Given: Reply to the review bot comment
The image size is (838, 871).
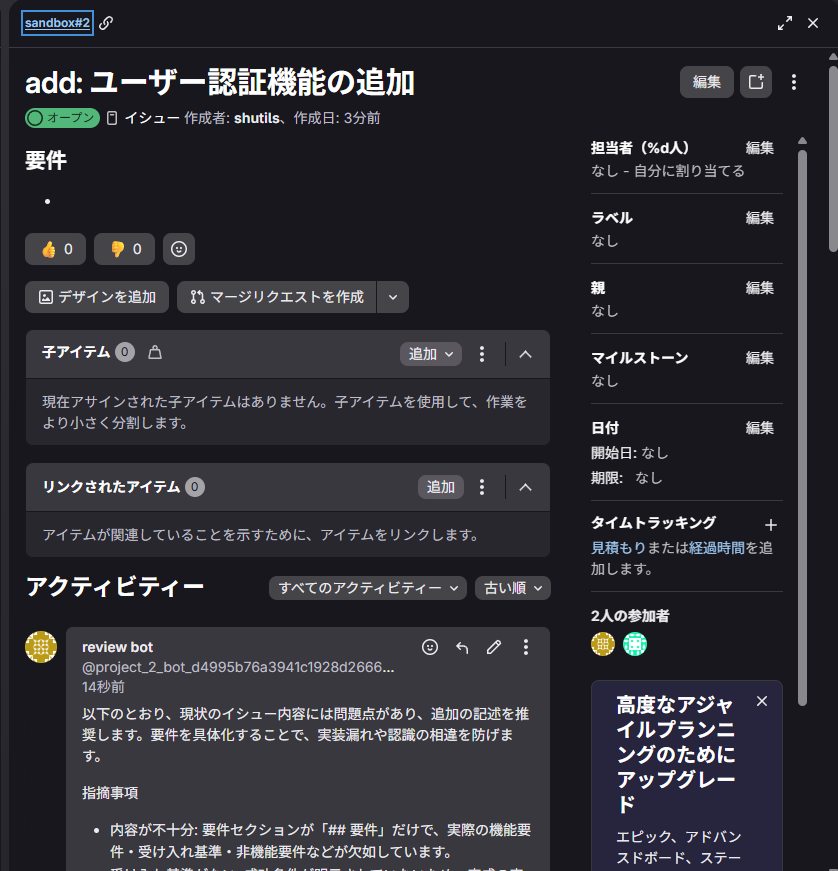Looking at the screenshot, I should pyautogui.click(x=461, y=647).
